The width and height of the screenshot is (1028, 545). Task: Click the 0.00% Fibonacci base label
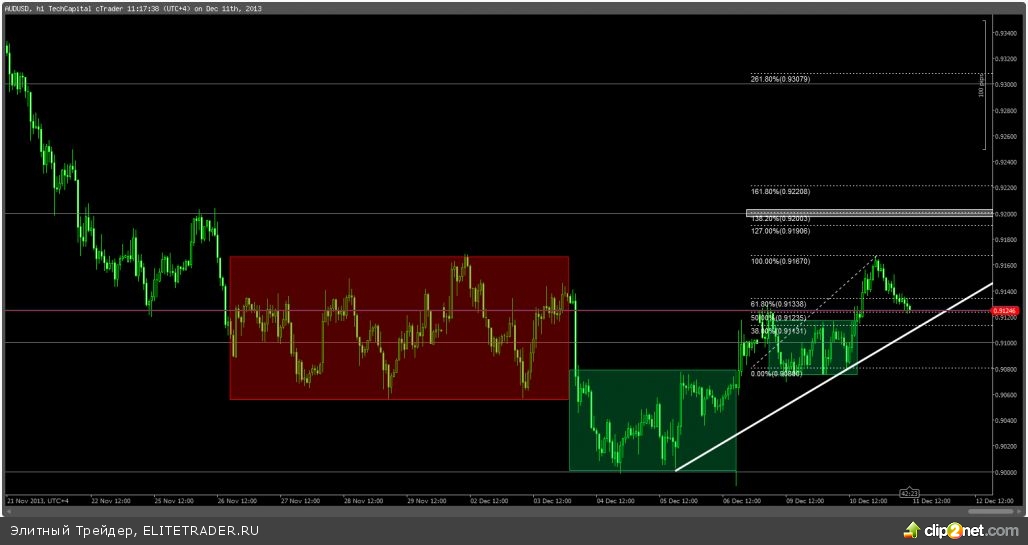(776, 373)
